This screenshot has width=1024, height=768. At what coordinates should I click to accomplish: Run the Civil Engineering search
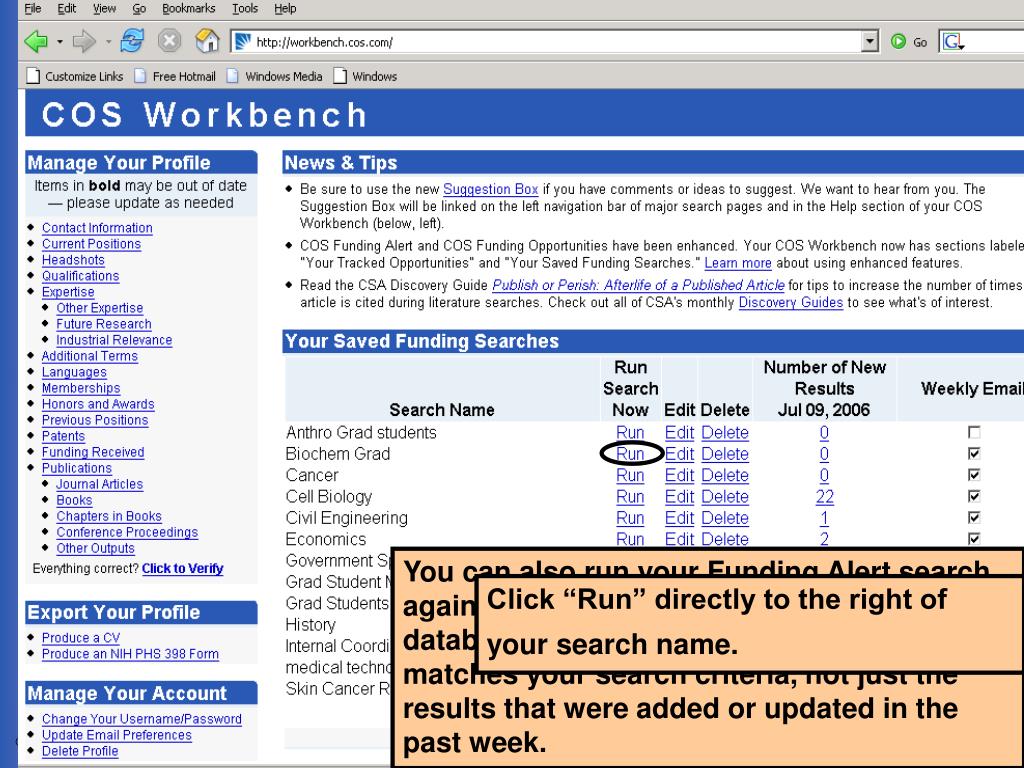click(630, 518)
